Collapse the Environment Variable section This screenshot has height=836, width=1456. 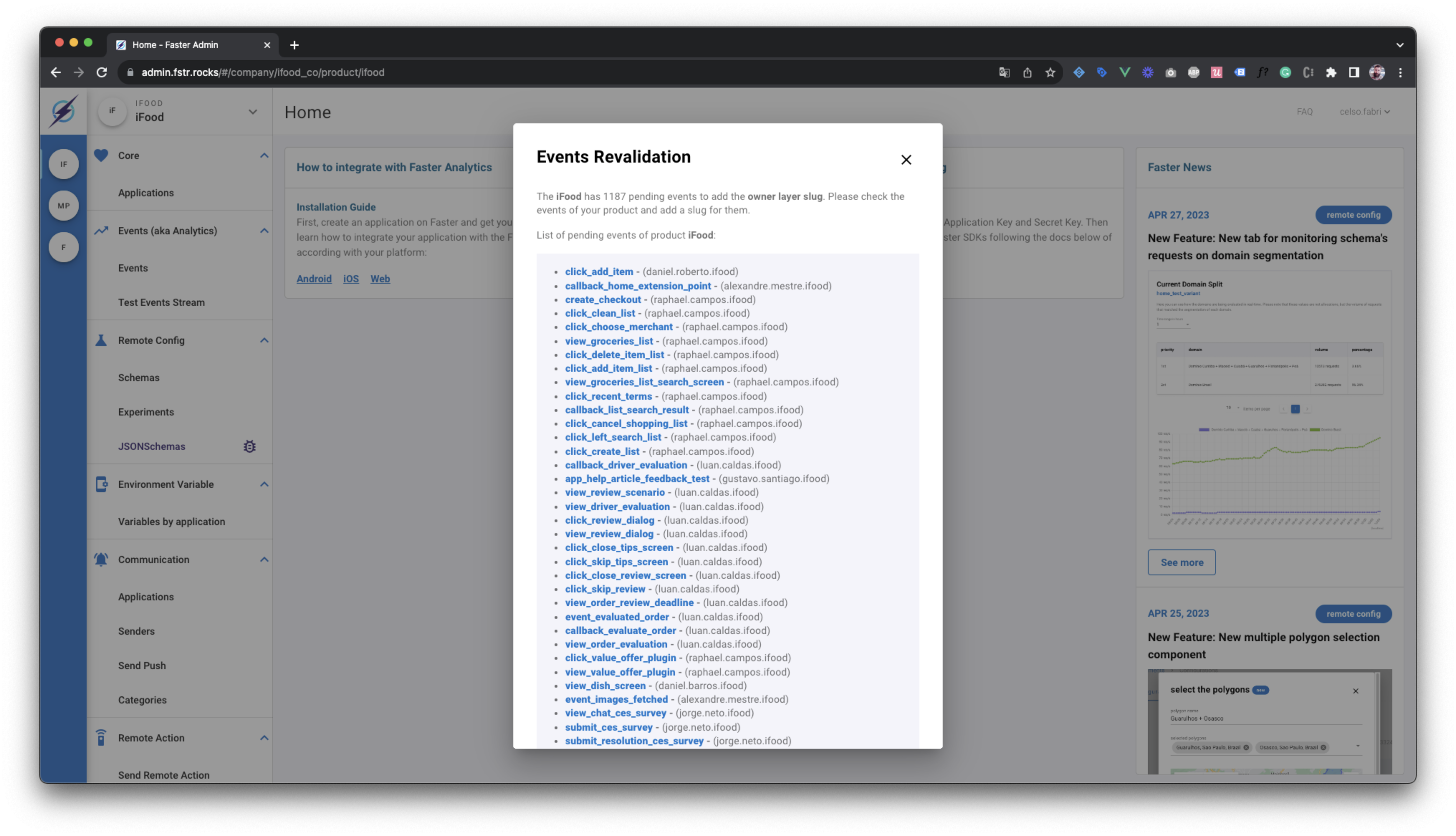pos(264,485)
